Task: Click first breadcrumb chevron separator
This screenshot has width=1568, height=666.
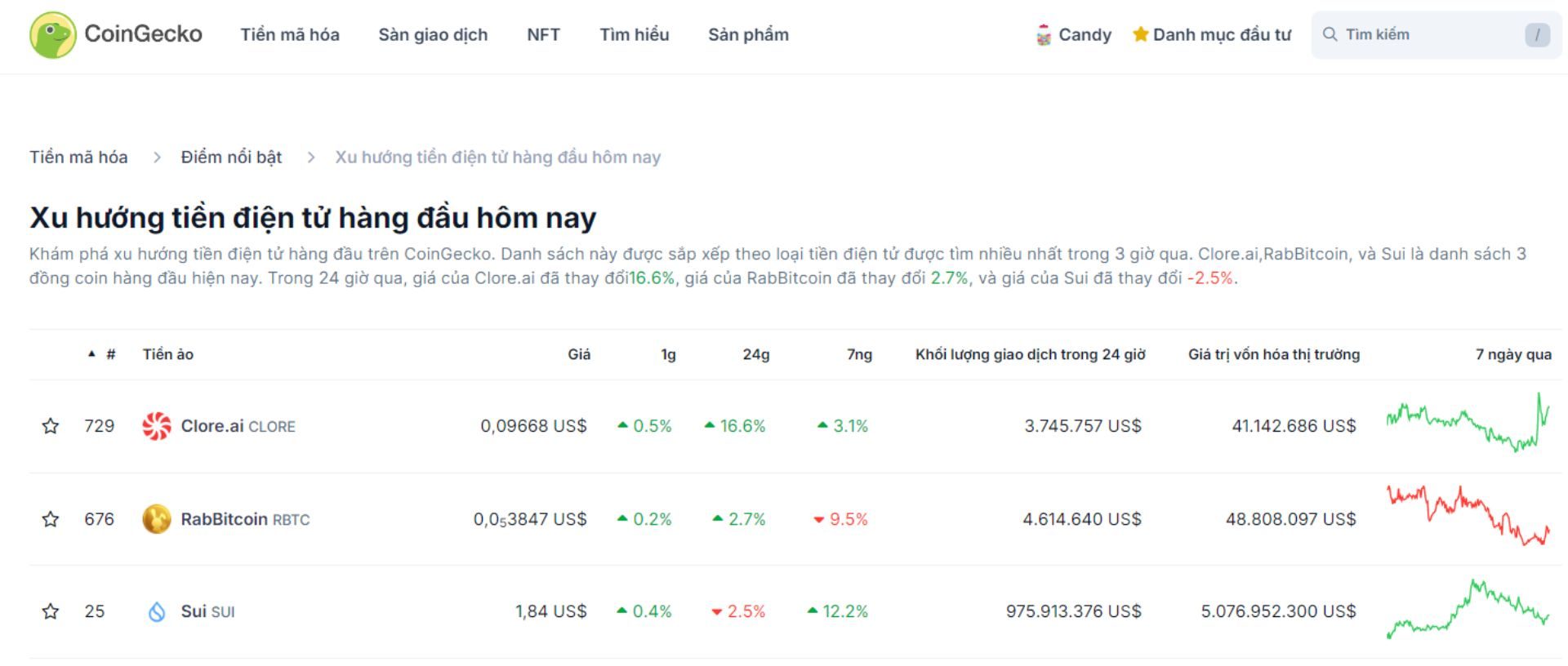Action: coord(157,158)
